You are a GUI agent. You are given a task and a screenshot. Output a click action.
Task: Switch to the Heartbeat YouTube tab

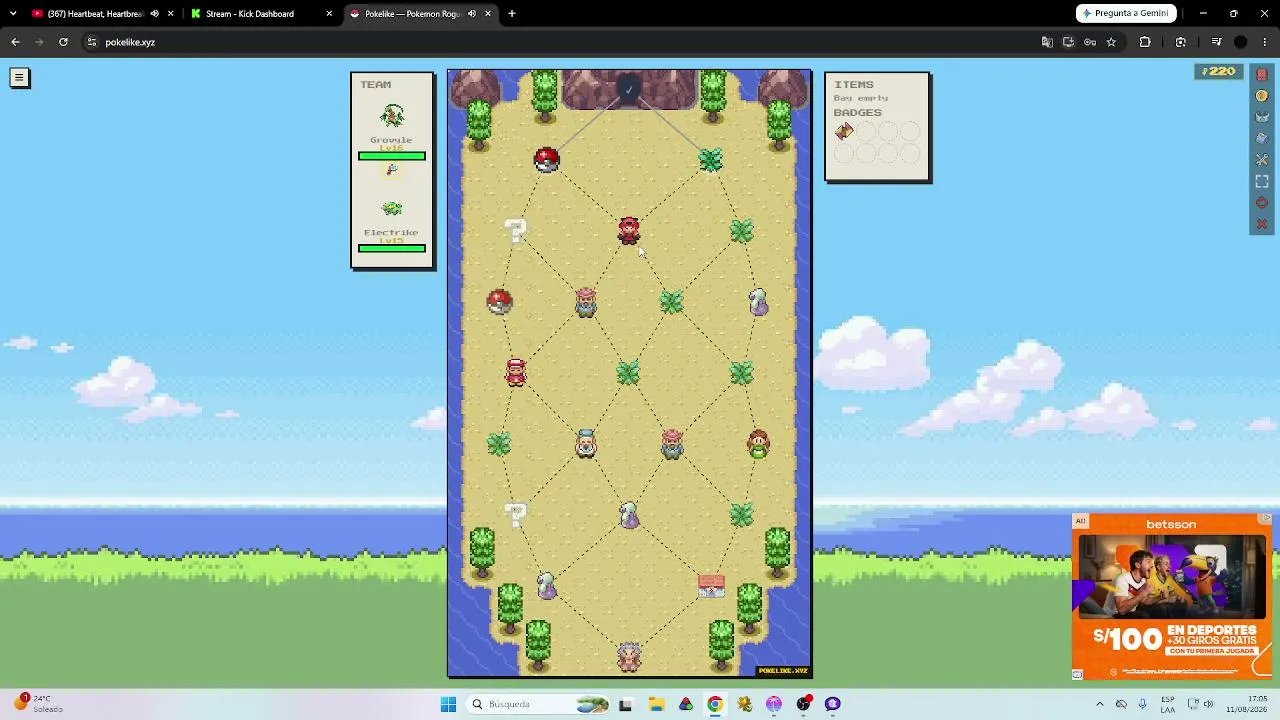point(98,14)
